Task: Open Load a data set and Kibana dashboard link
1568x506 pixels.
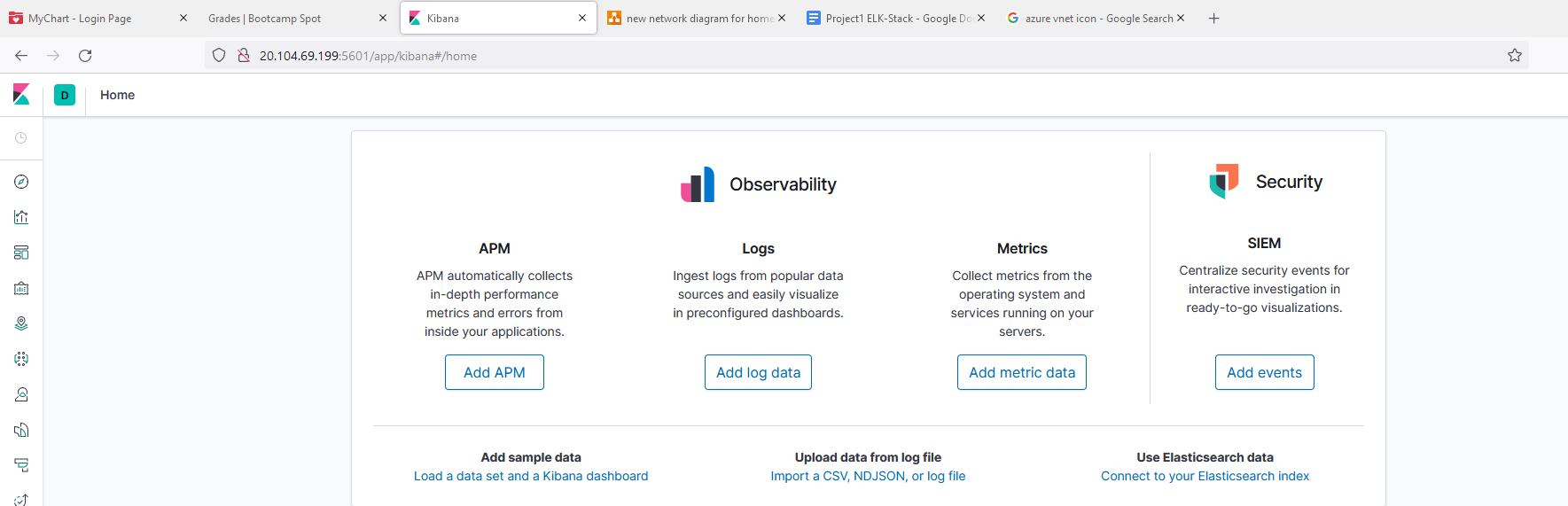Action: pyautogui.click(x=531, y=476)
